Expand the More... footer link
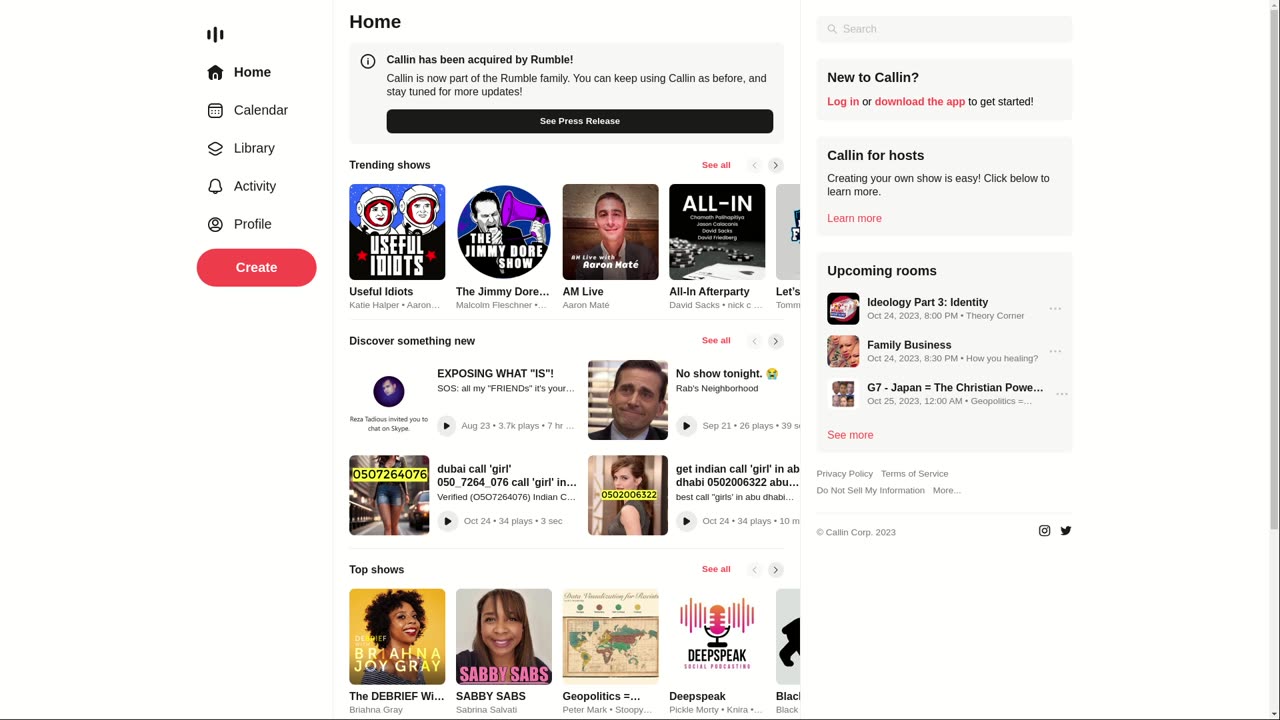Viewport: 1280px width, 720px height. pyautogui.click(x=946, y=491)
